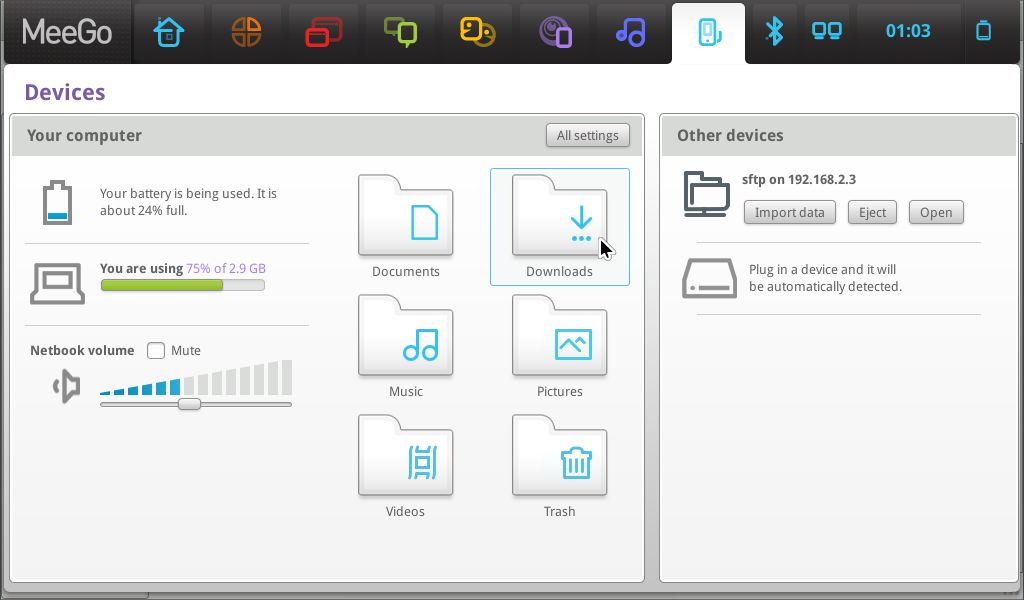The height and width of the screenshot is (600, 1024).
Task: Click the 'Your computer' section header
Action: 84,135
